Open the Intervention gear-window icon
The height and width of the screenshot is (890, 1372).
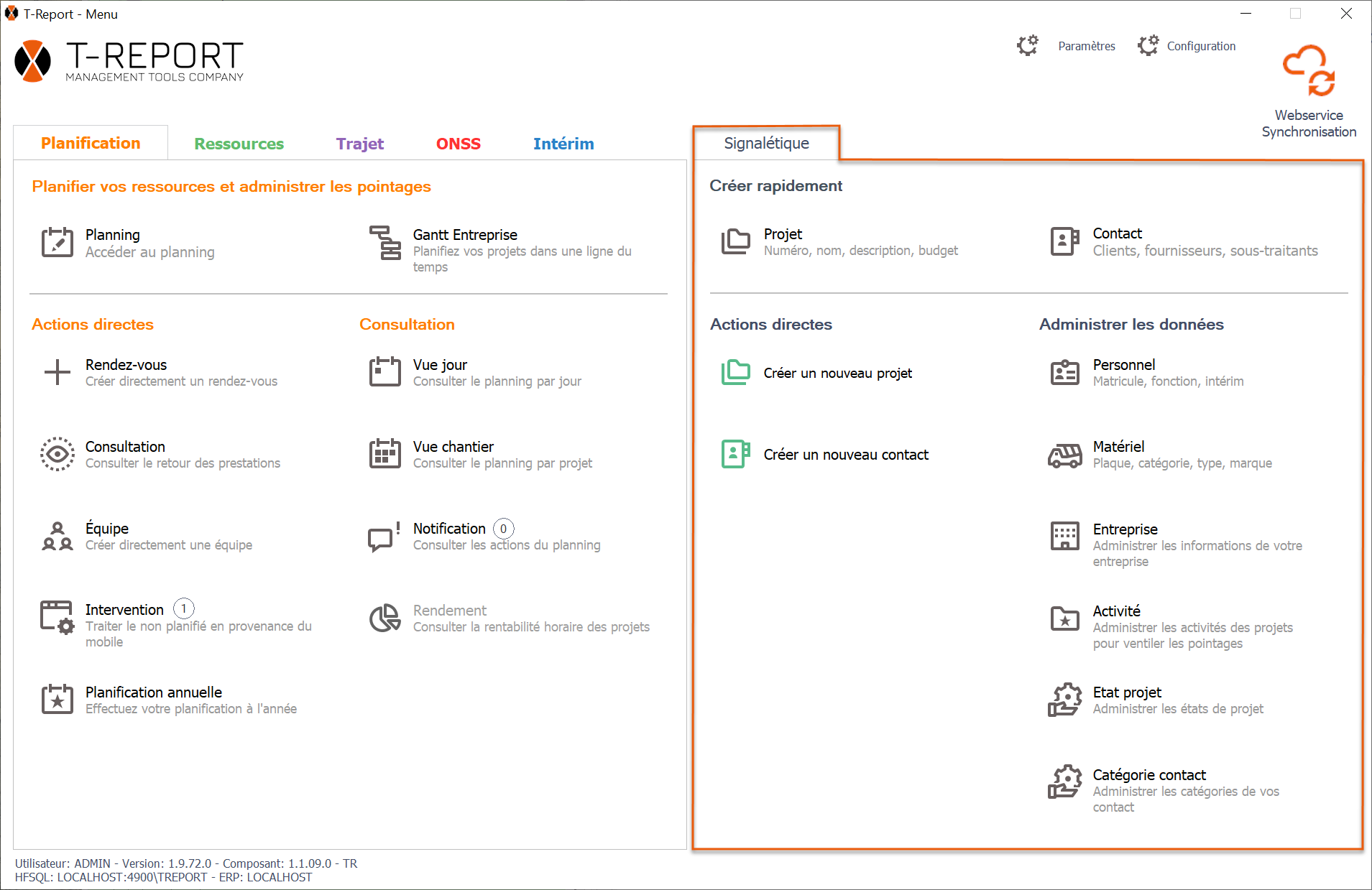click(57, 618)
